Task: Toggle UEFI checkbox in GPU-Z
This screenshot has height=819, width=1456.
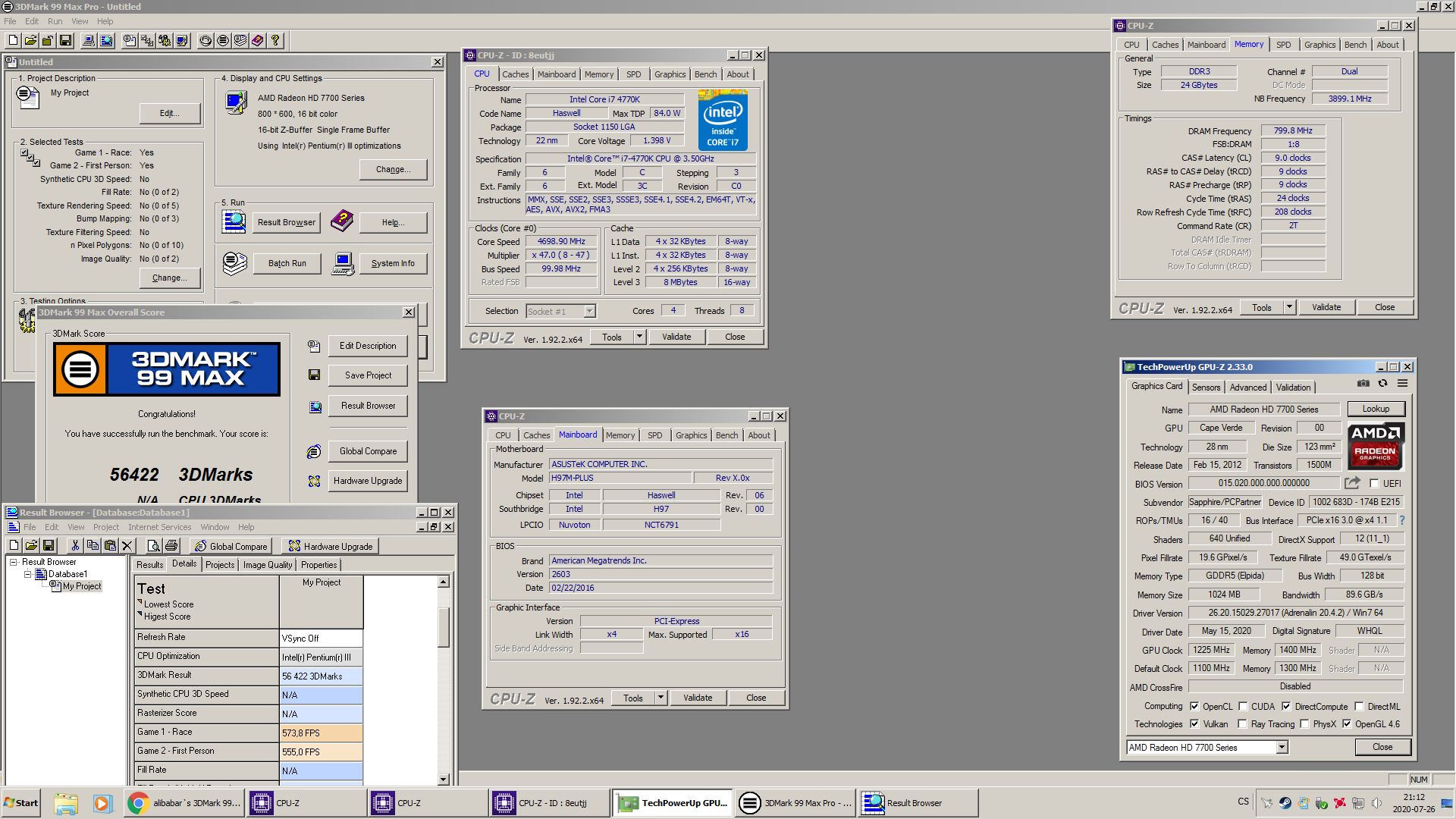Action: [x=1374, y=484]
